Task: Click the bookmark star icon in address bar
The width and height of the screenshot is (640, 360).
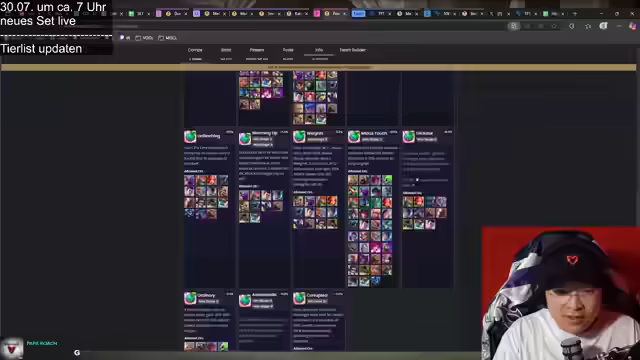Action: [554, 26]
